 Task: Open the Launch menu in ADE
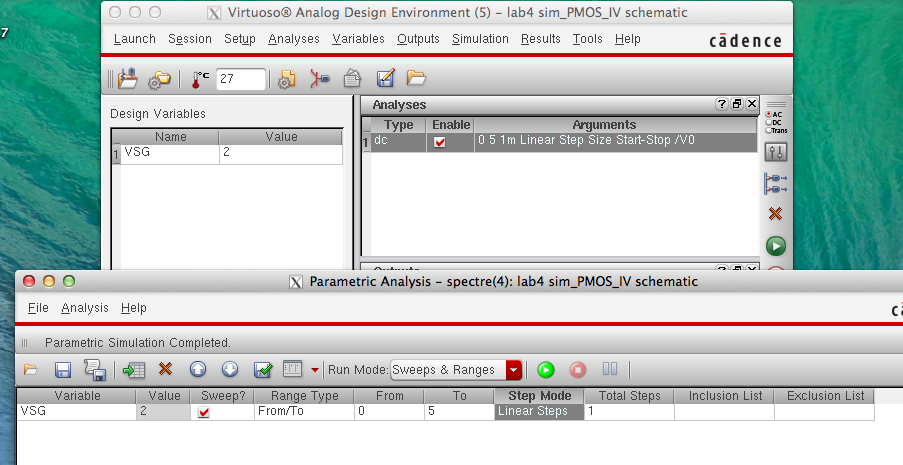[135, 39]
